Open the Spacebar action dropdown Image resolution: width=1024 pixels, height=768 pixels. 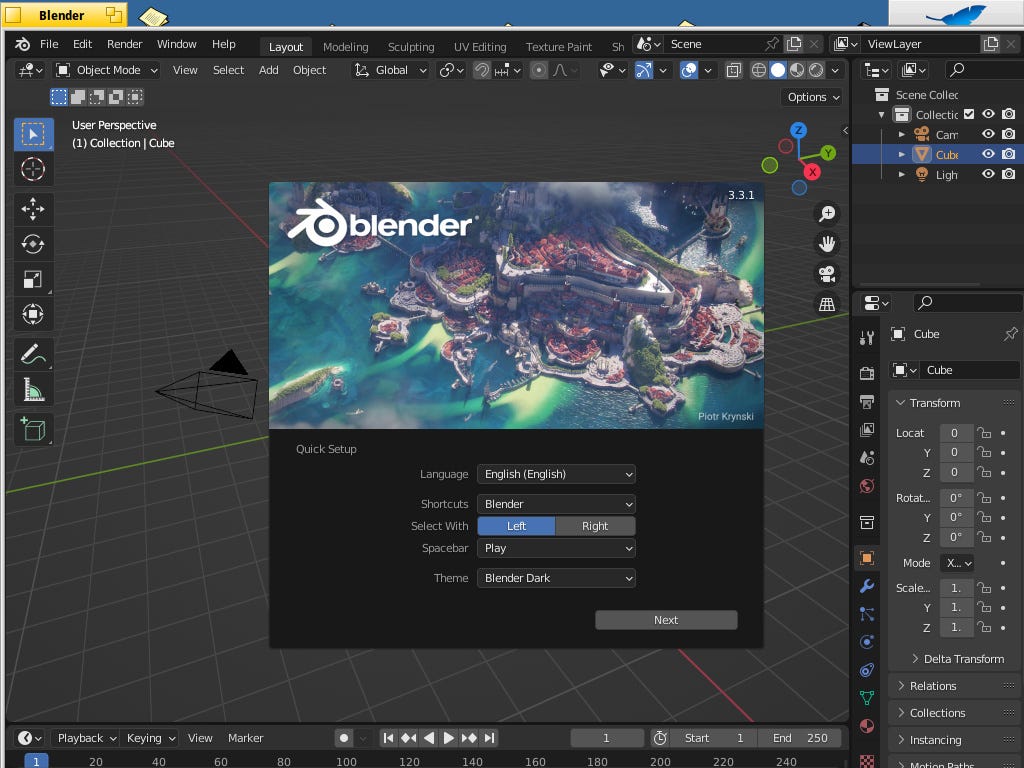pos(556,549)
